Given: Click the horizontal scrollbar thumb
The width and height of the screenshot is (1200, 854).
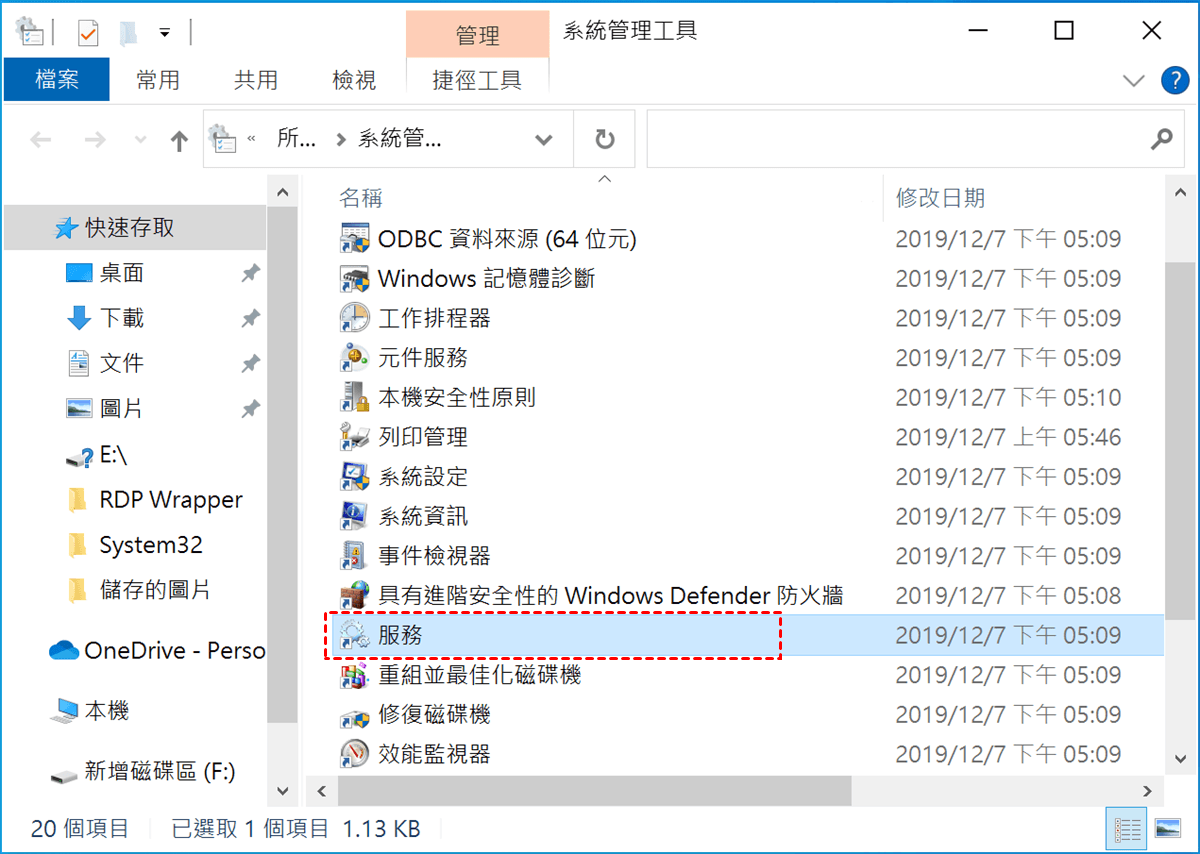Looking at the screenshot, I should point(594,791).
